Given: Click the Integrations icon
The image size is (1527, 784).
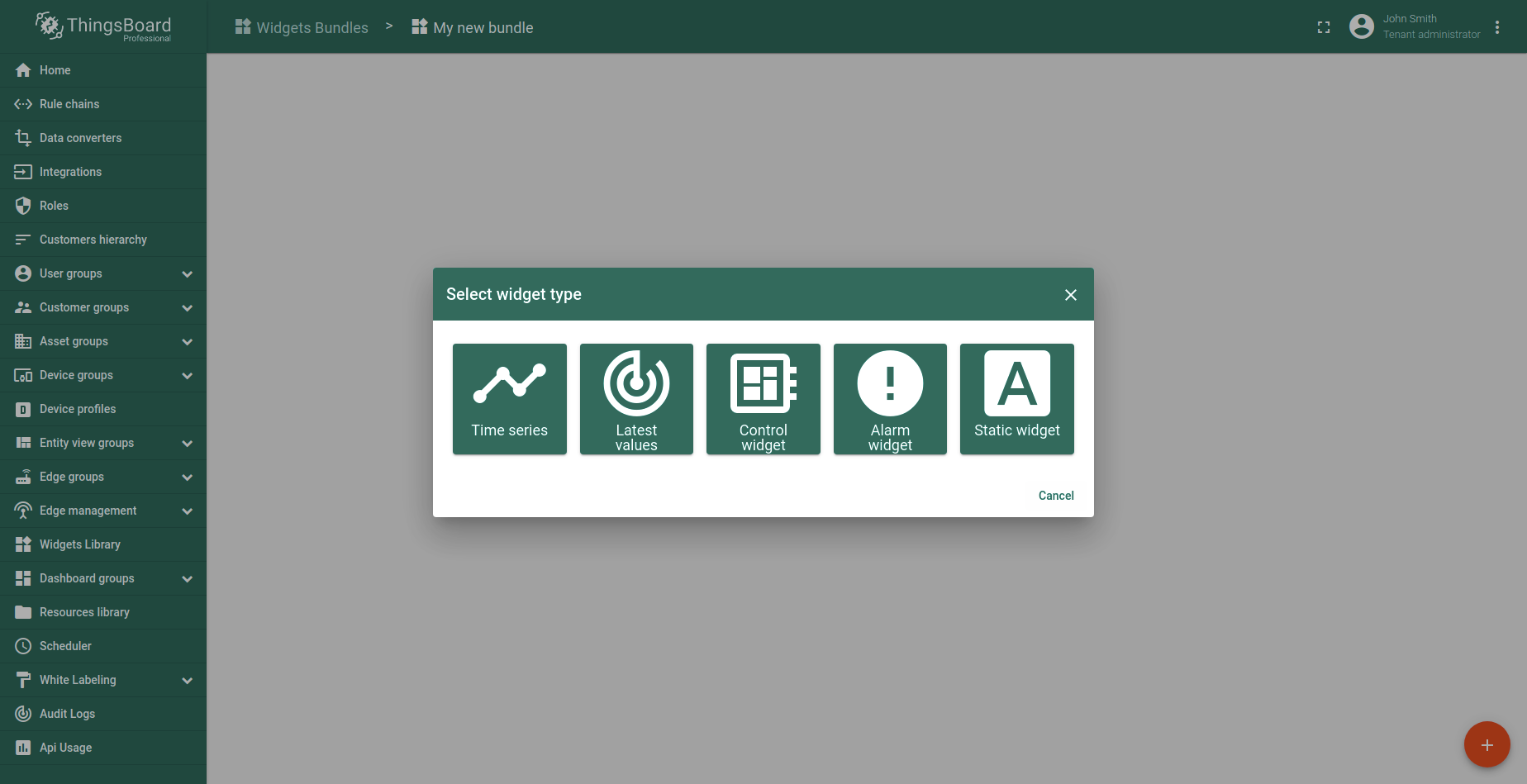Looking at the screenshot, I should coord(23,172).
